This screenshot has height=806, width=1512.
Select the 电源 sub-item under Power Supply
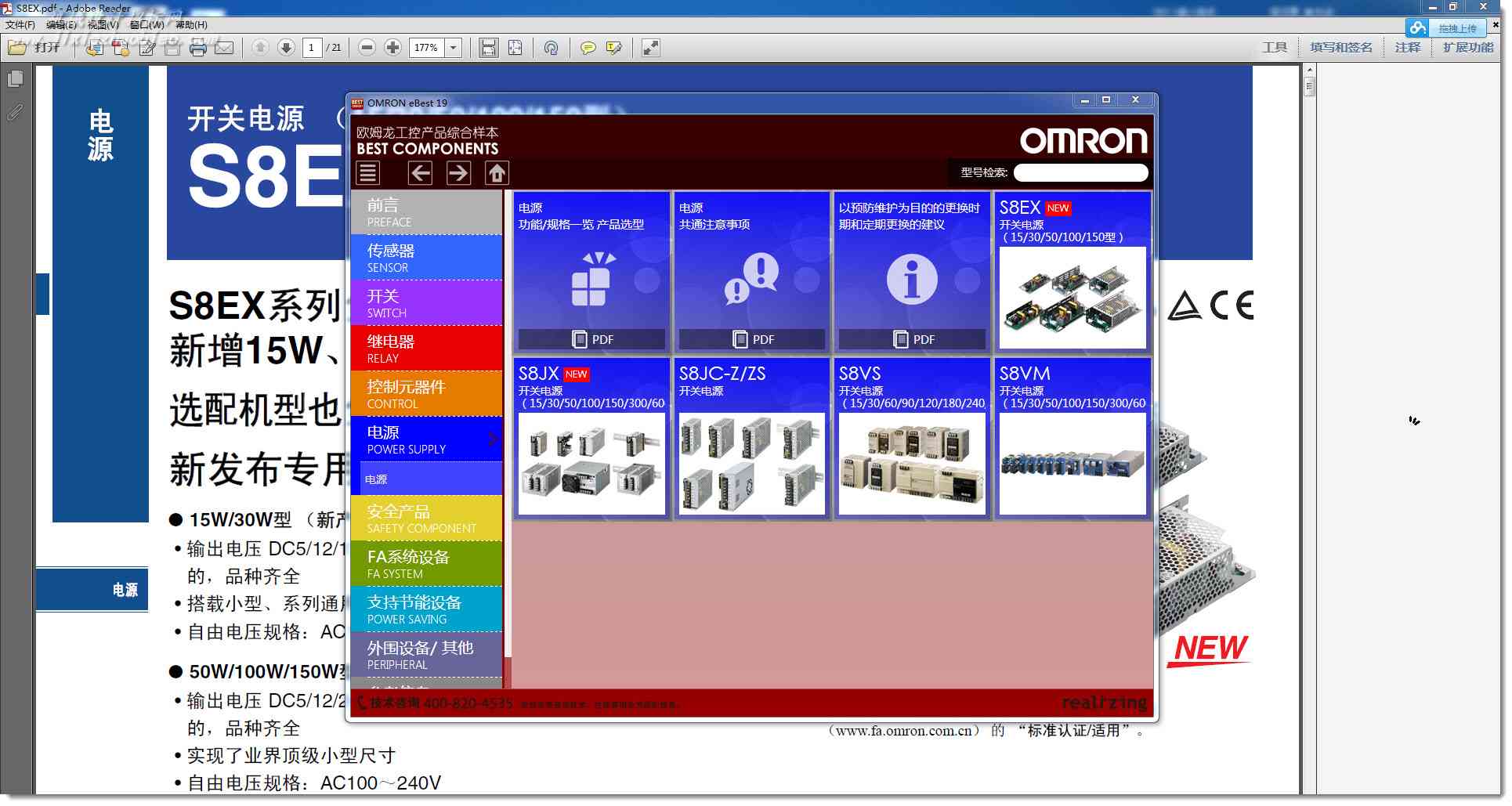coord(431,479)
